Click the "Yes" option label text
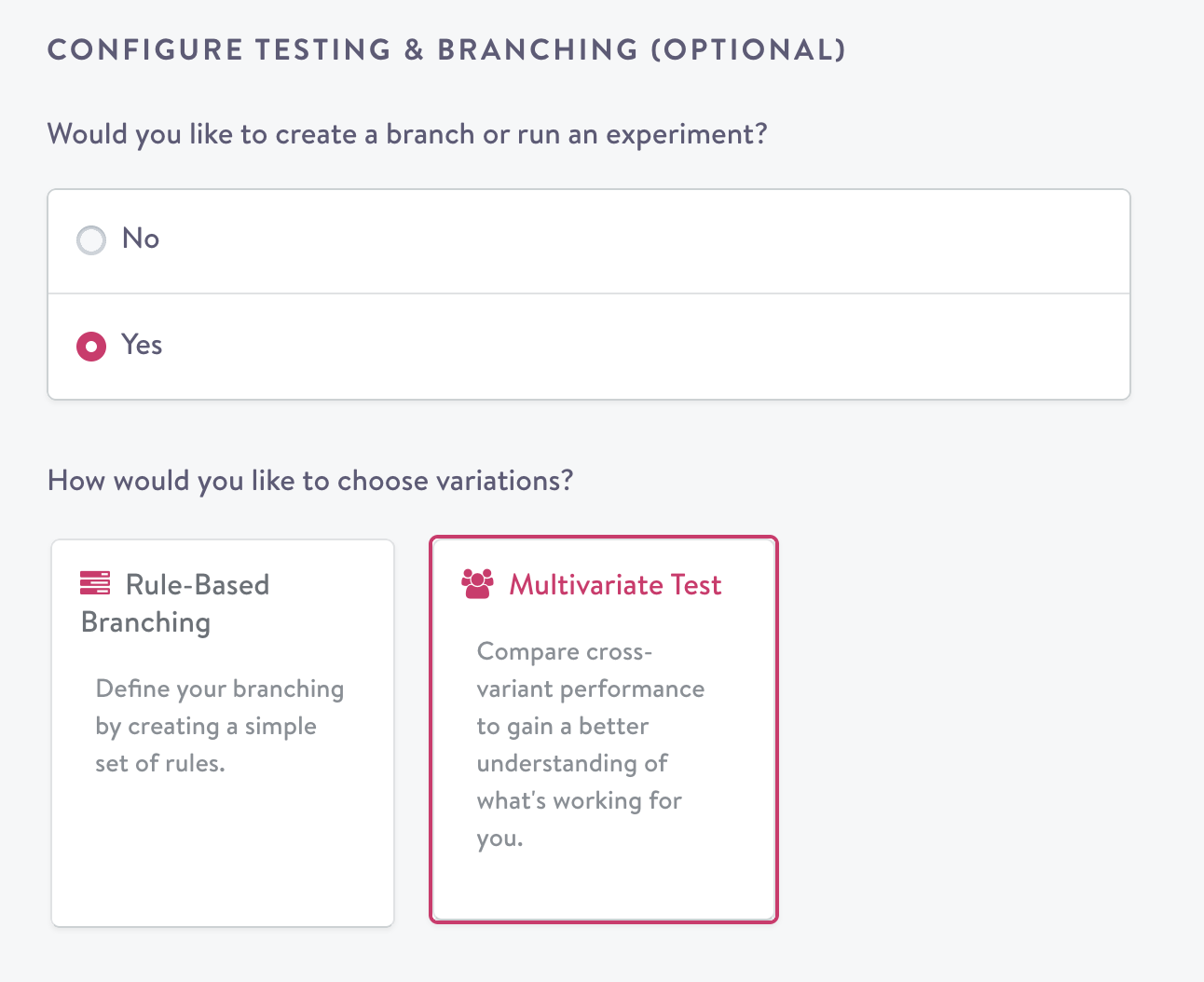Image resolution: width=1204 pixels, height=982 pixels. tap(142, 345)
